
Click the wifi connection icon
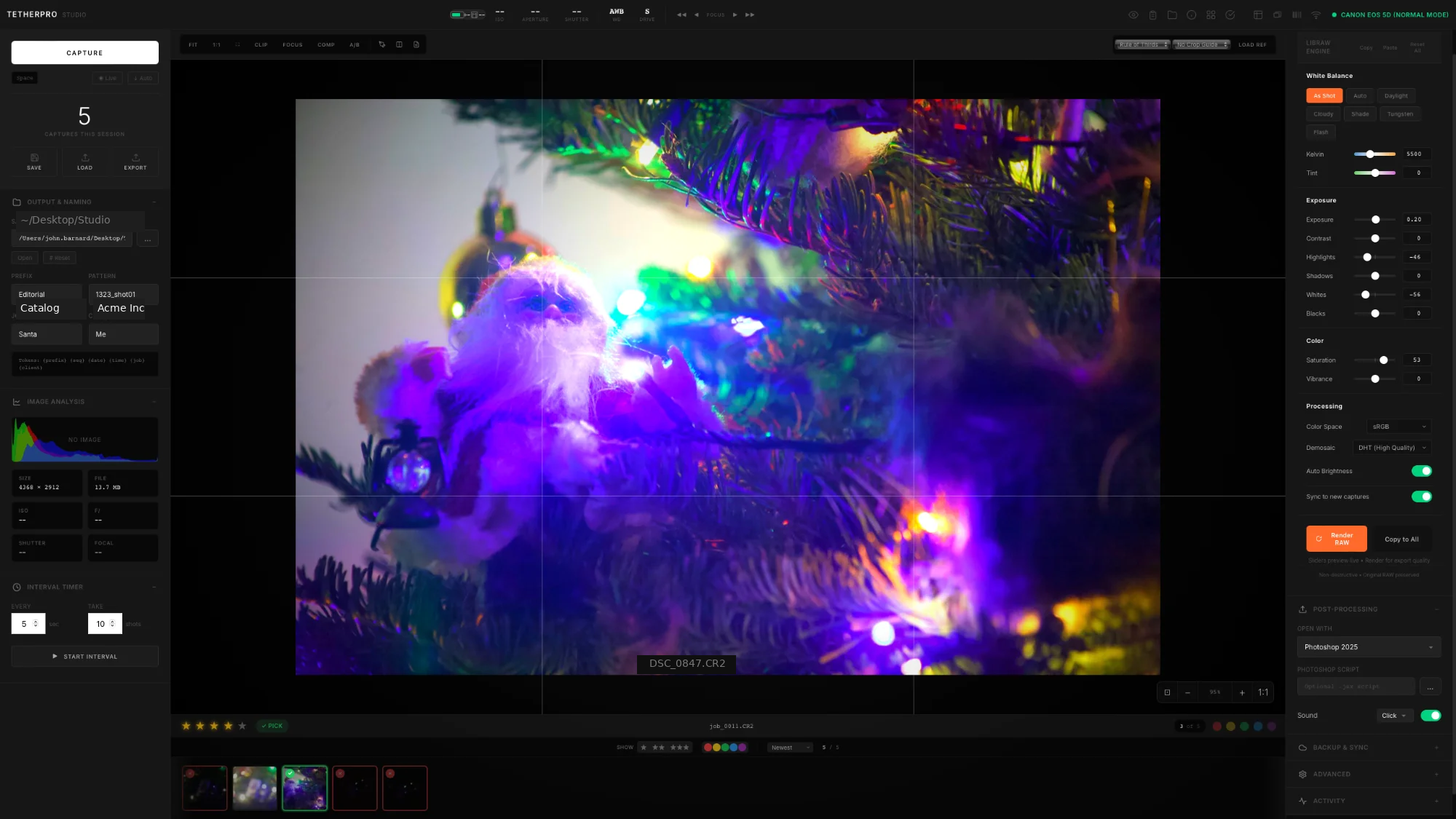[x=1315, y=15]
